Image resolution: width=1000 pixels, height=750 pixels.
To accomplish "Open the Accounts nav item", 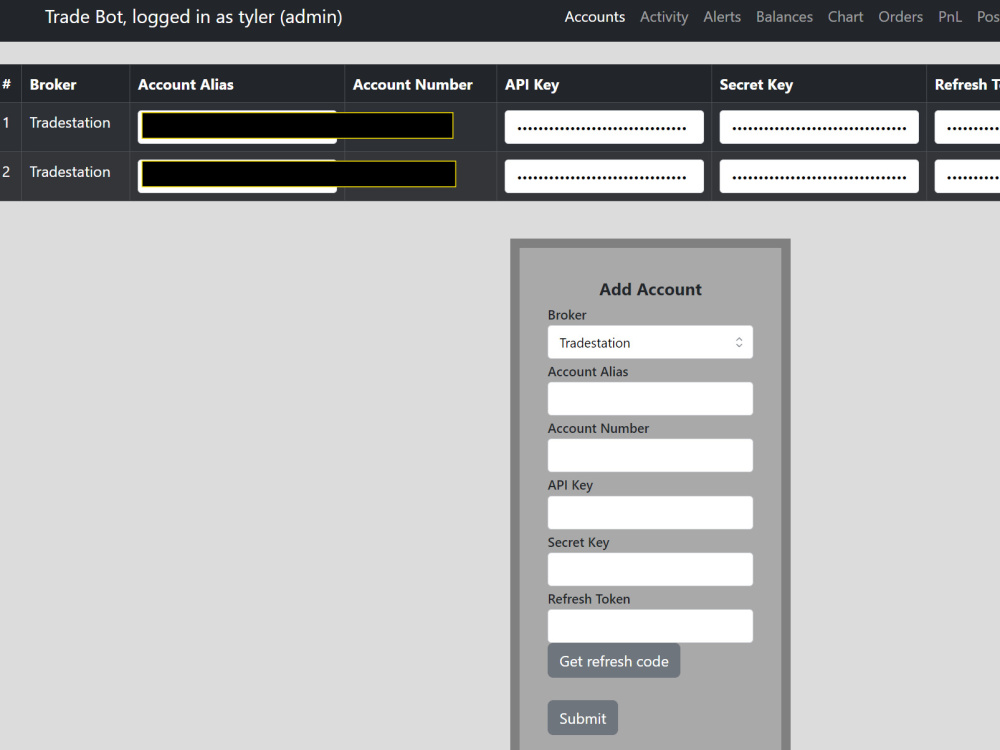I will [594, 17].
